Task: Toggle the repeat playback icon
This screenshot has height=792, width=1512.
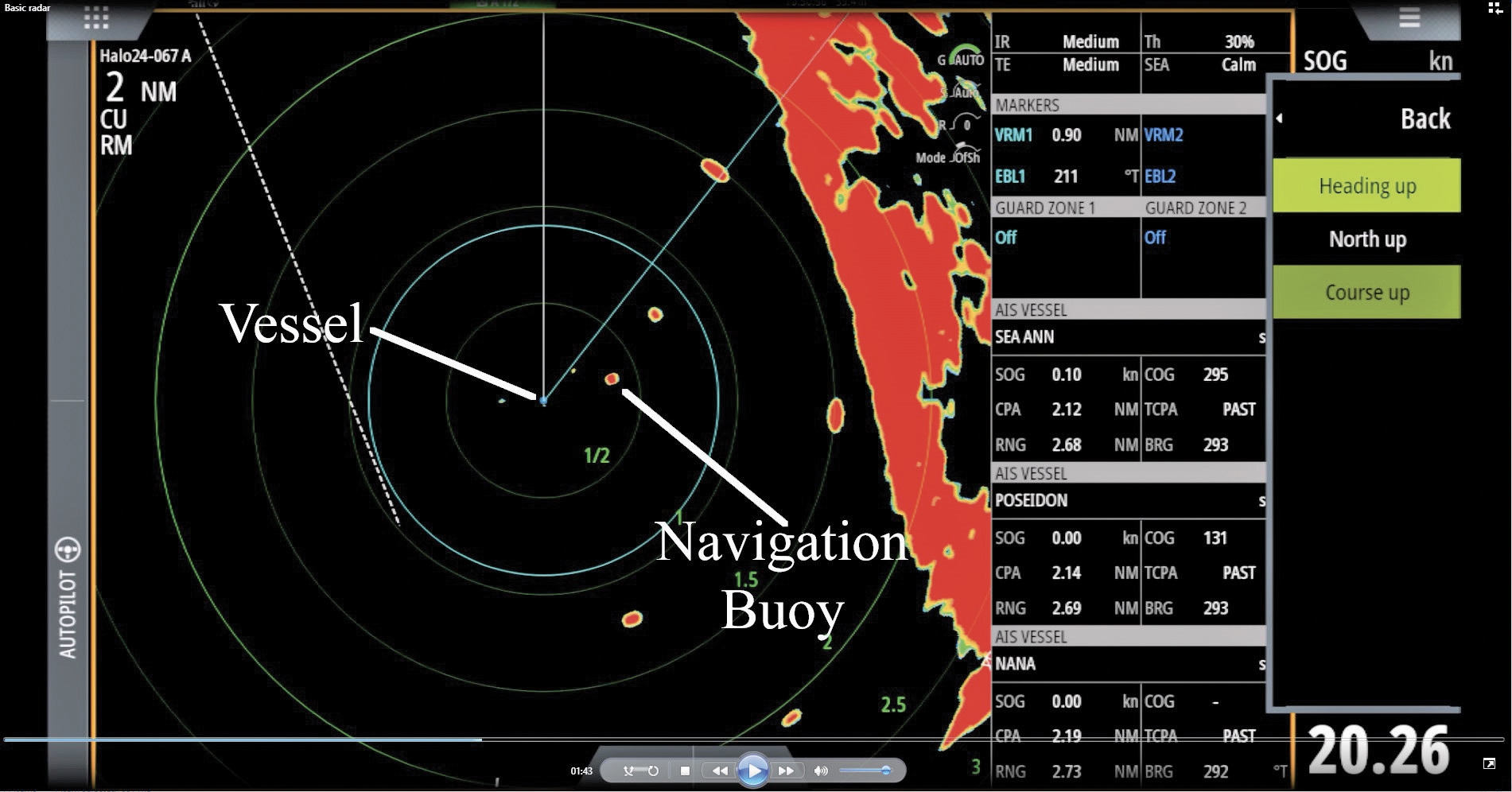Action: 653,771
